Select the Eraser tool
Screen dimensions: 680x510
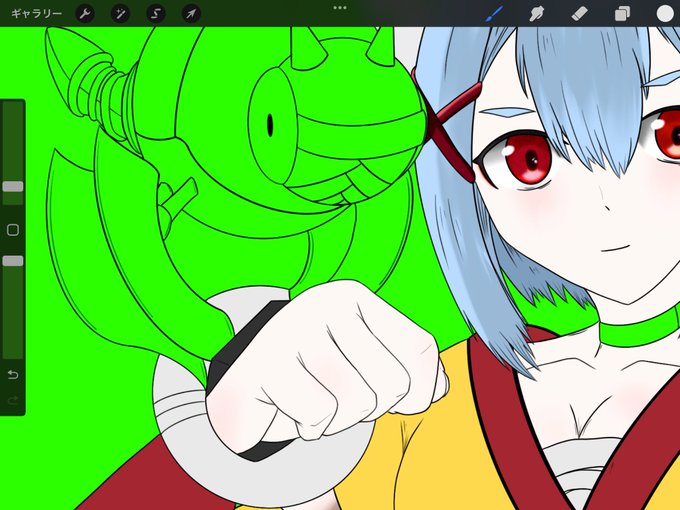pos(579,14)
